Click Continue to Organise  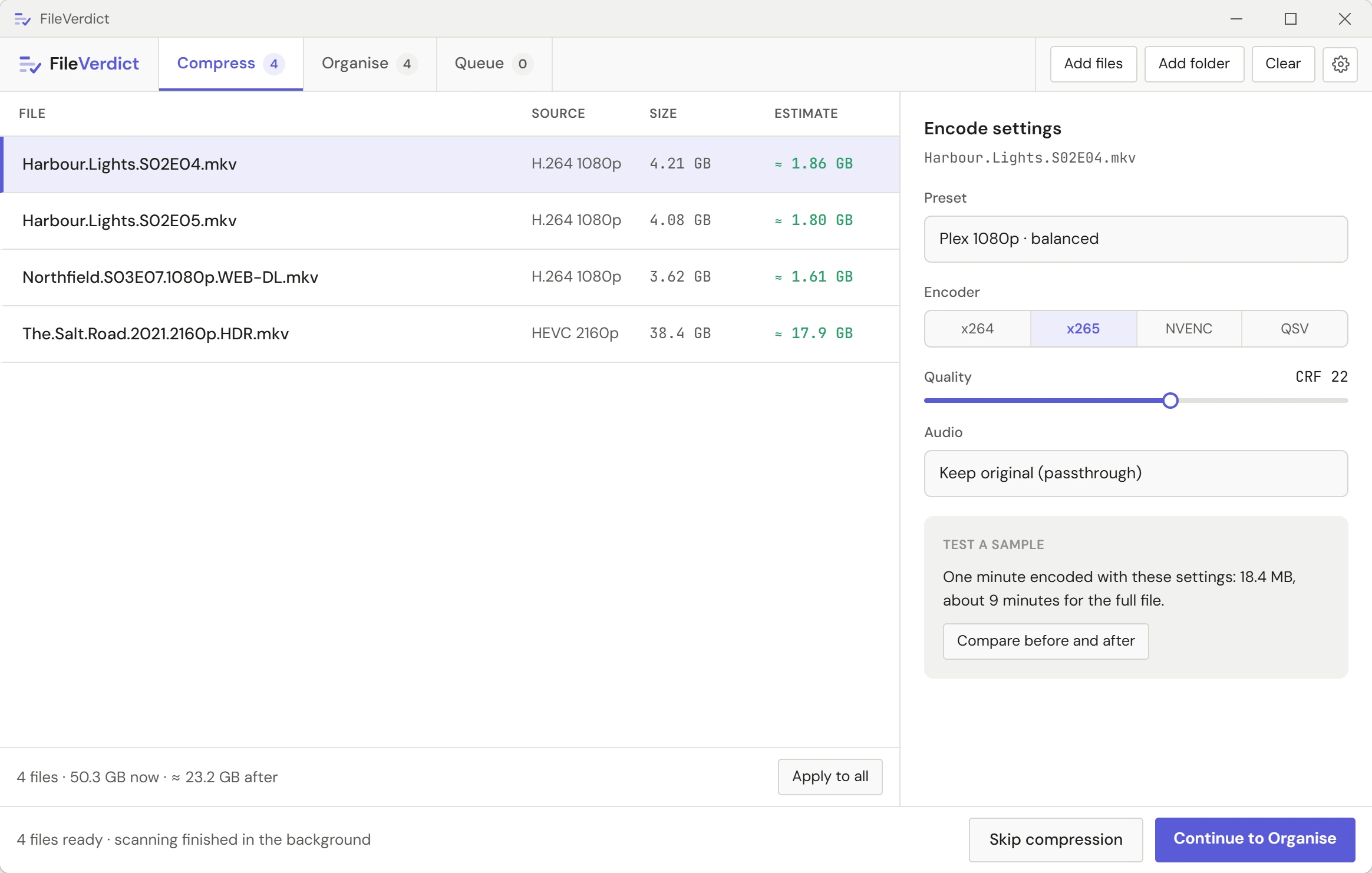tap(1255, 839)
